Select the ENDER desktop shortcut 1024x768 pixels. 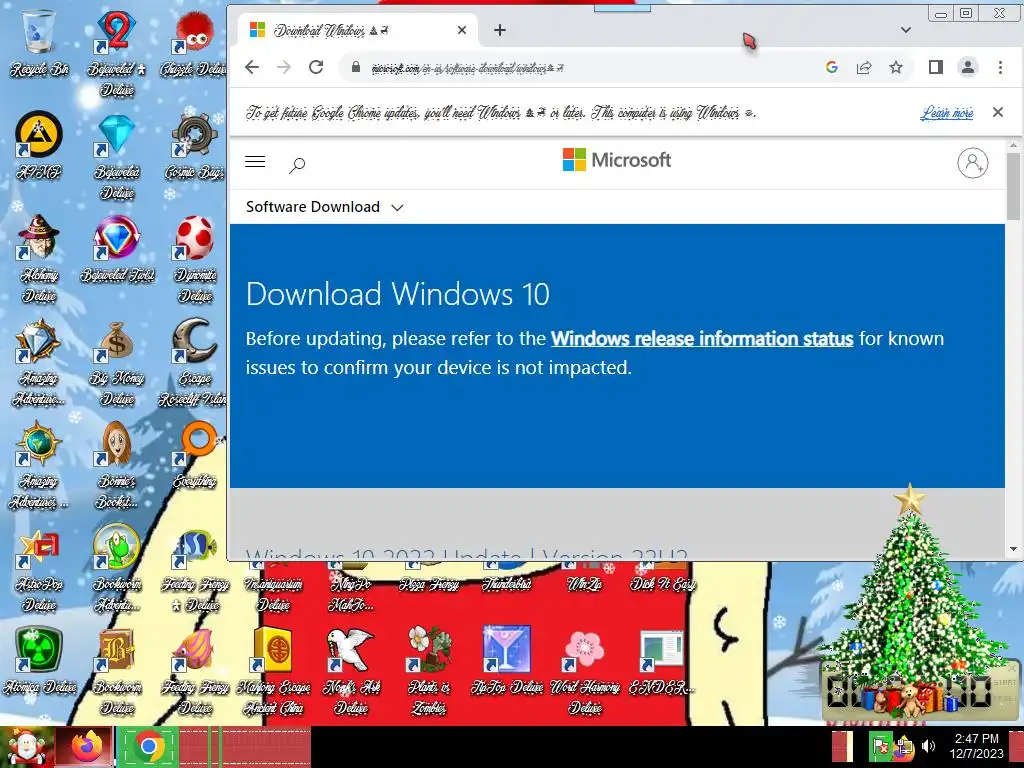[x=662, y=661]
